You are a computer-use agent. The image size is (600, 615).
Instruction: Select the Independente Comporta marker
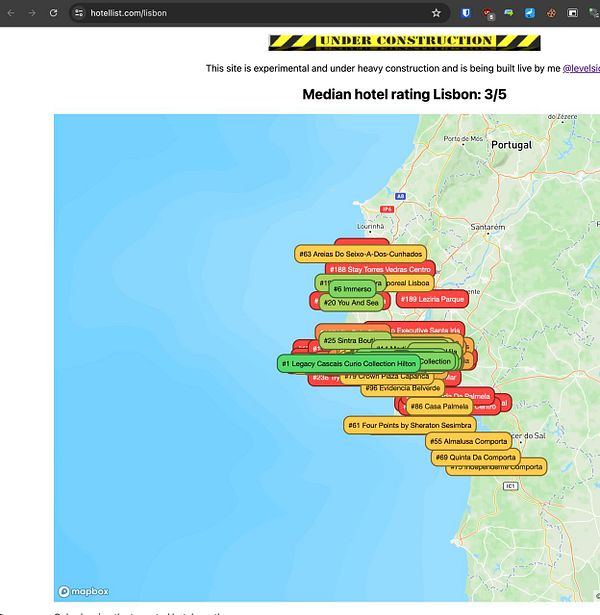click(x=497, y=469)
